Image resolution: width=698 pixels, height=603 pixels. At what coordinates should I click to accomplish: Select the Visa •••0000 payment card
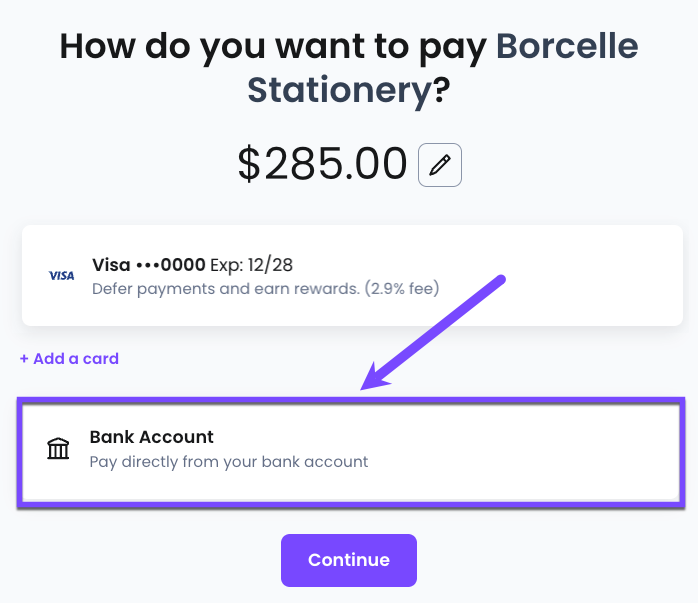pyautogui.click(x=352, y=275)
